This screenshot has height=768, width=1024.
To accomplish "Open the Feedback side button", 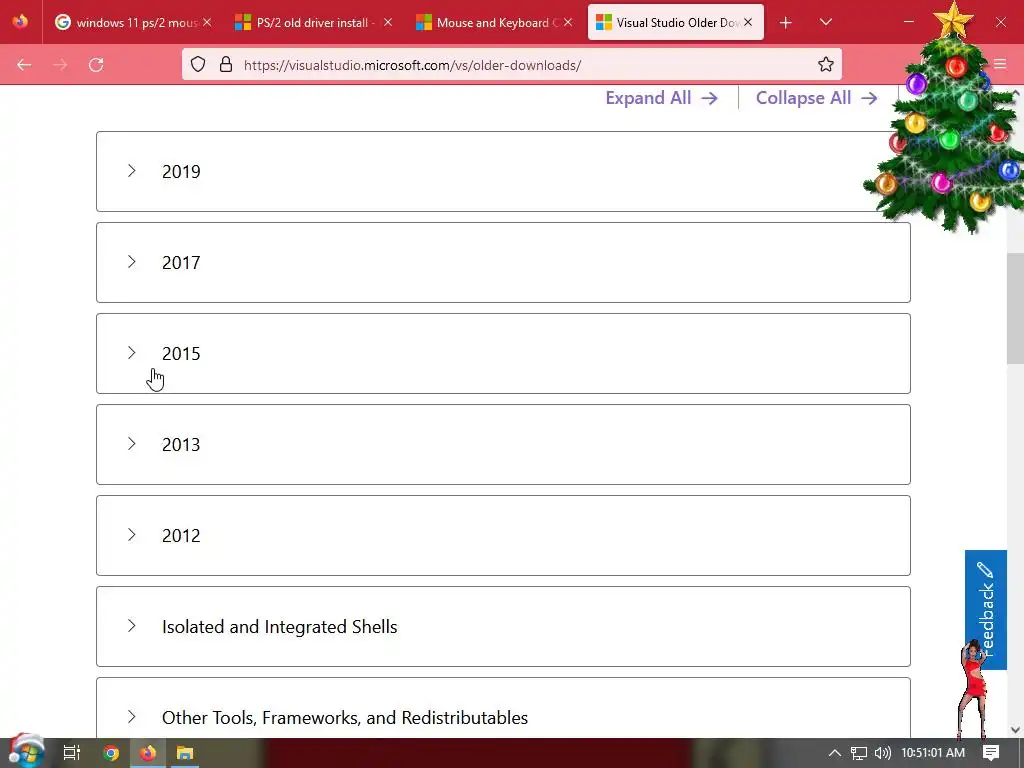I will tap(985, 609).
